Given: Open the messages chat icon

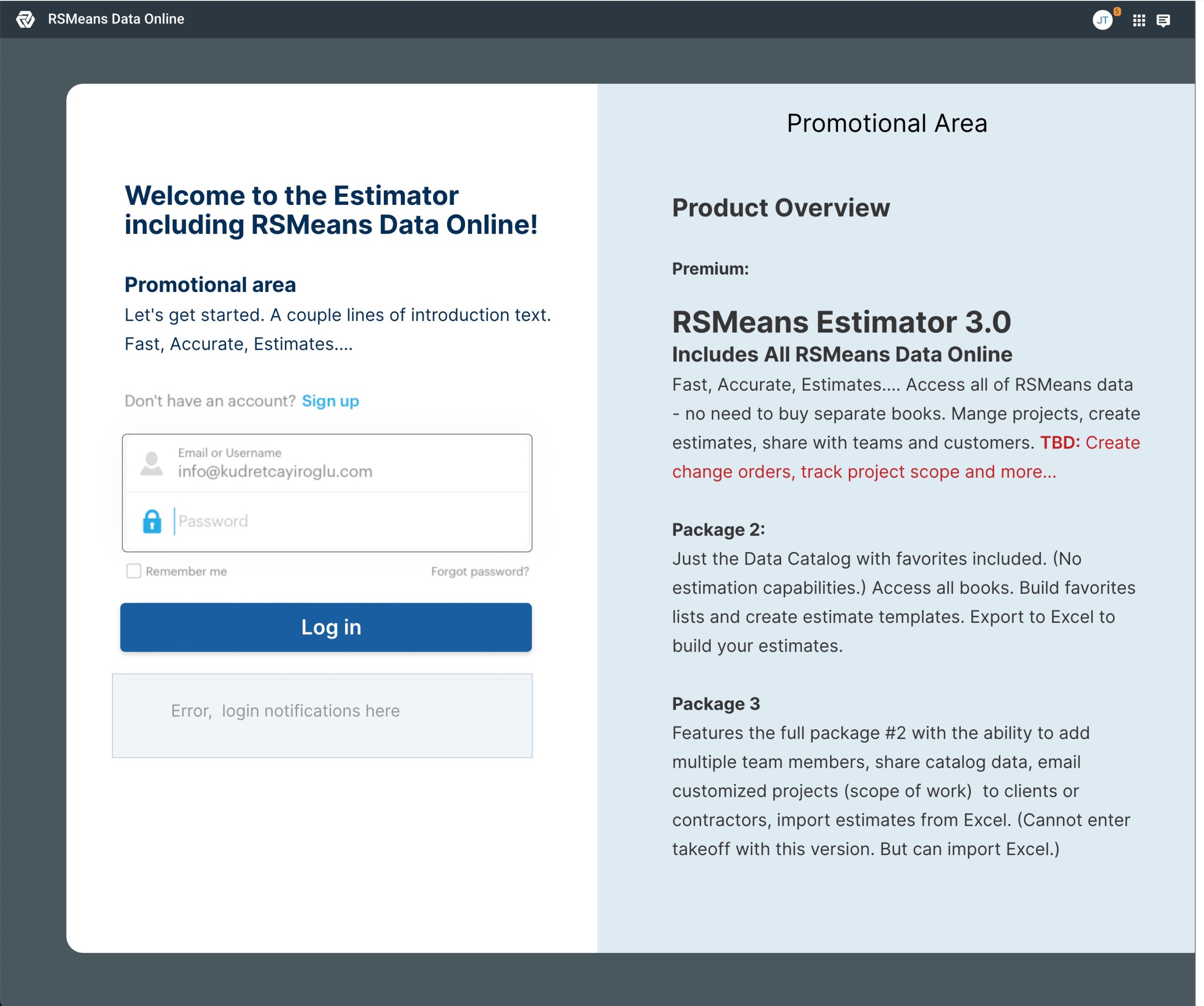Looking at the screenshot, I should point(1163,21).
